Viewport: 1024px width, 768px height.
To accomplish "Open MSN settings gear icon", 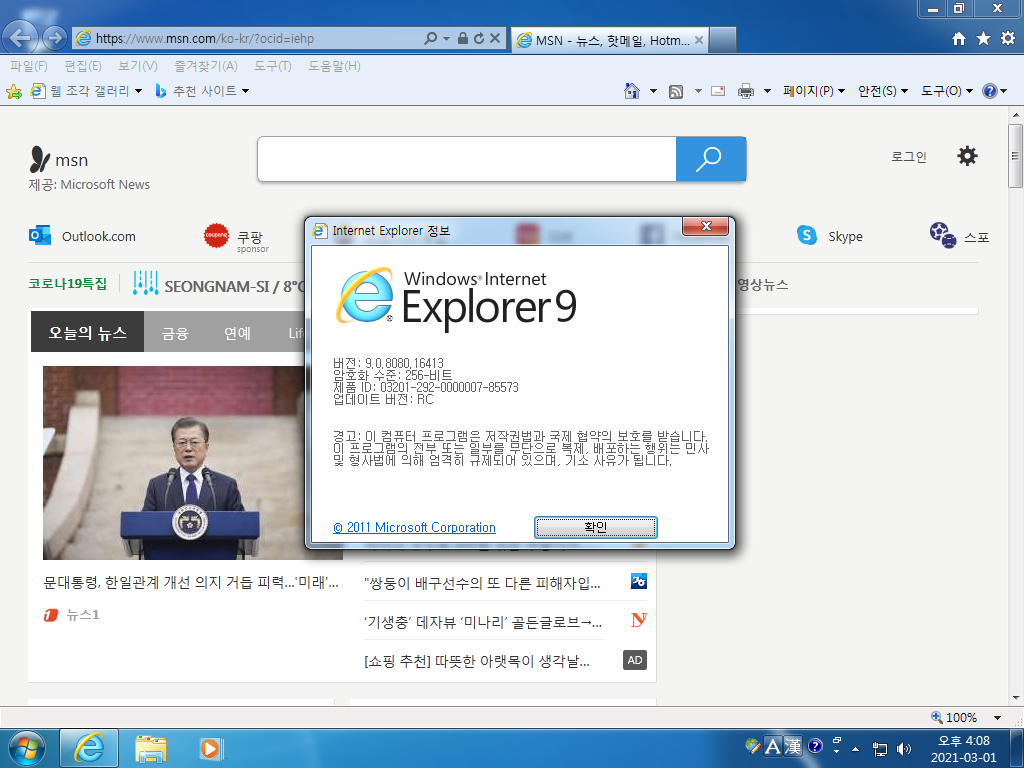I will pos(967,156).
